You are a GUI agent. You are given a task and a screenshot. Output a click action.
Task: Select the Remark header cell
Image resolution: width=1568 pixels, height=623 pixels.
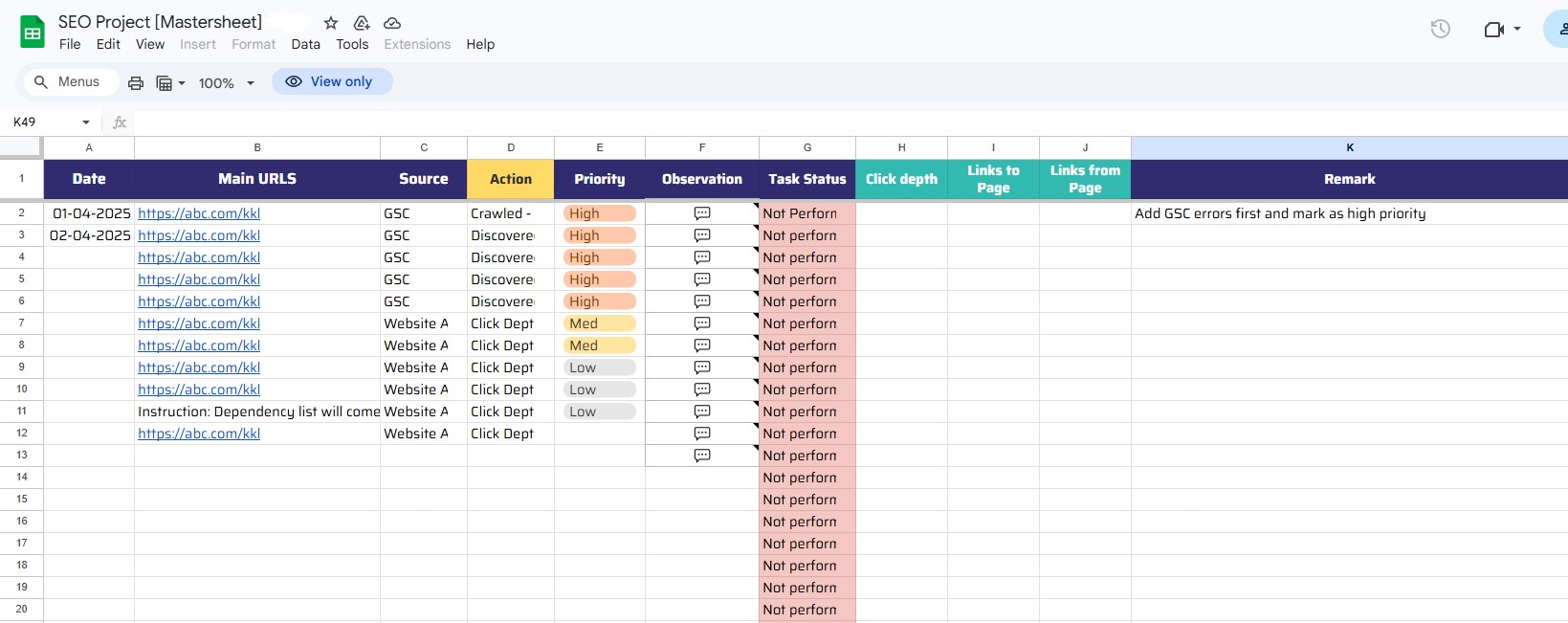click(x=1349, y=179)
